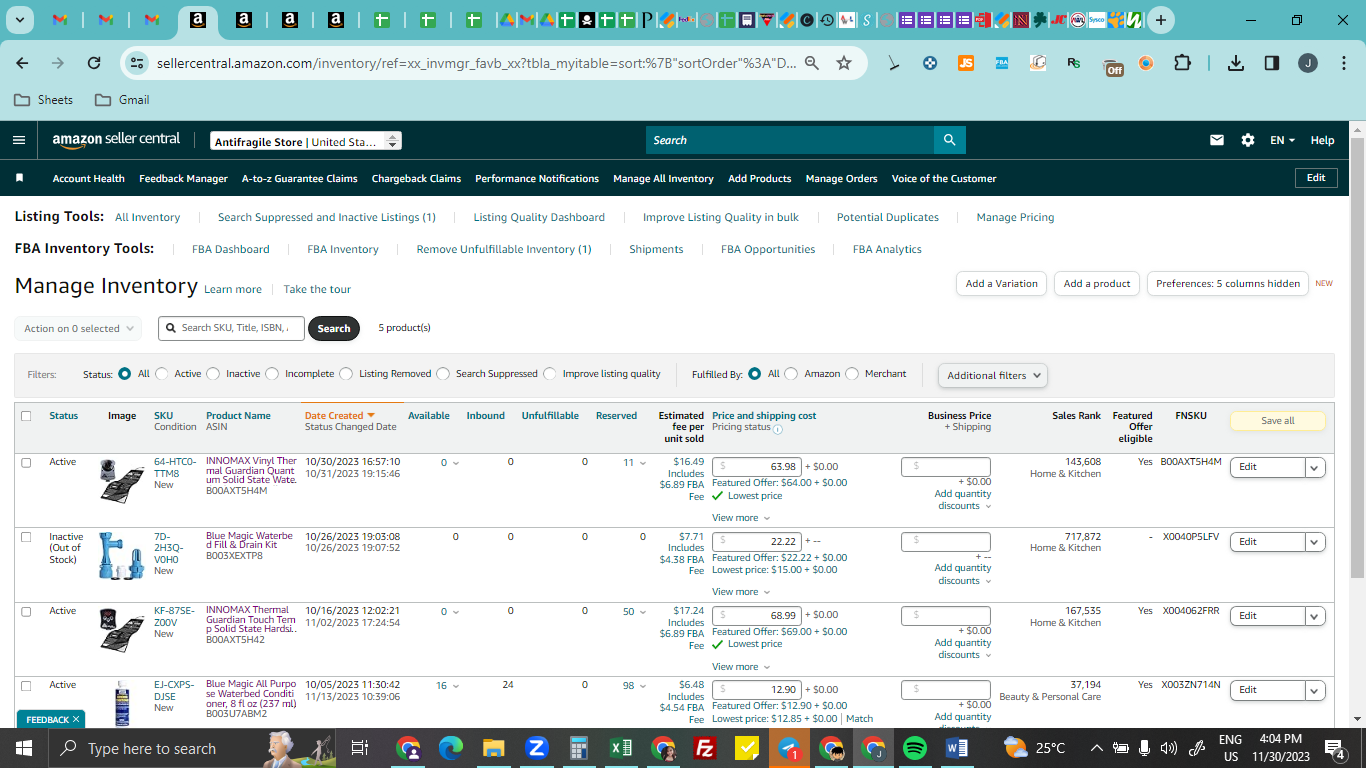Screen dimensions: 1366x768
Task: Open the EN language dropdown
Action: [1283, 140]
